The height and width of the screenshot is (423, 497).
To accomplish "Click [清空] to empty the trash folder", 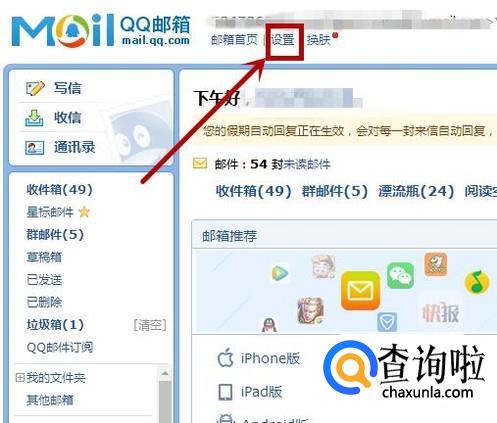I will 150,325.
